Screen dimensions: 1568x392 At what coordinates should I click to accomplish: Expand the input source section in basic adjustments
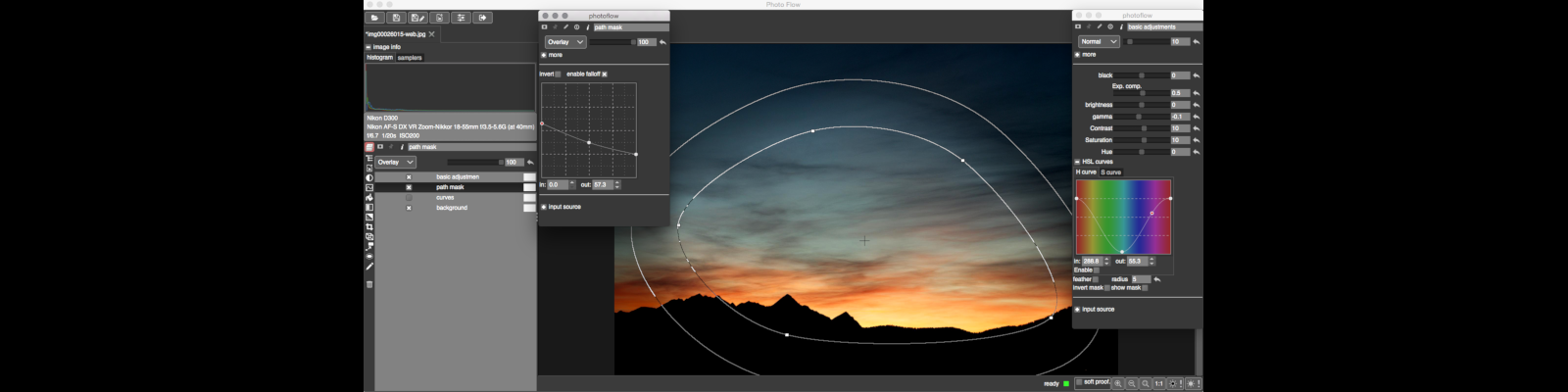[1077, 310]
